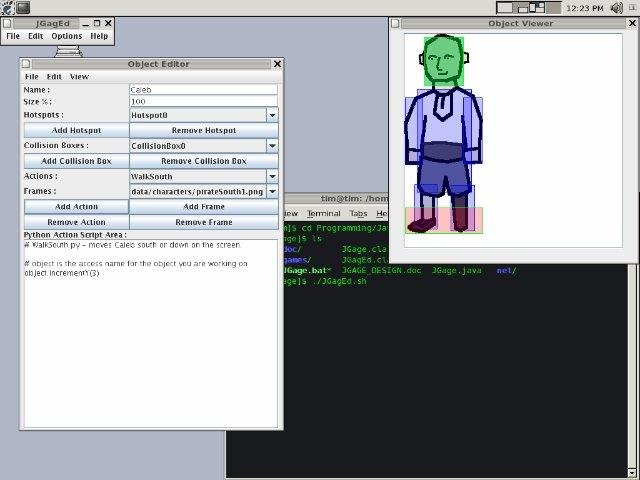Click in the Name field containing Caleb
640x480 pixels.
pyautogui.click(x=203, y=89)
